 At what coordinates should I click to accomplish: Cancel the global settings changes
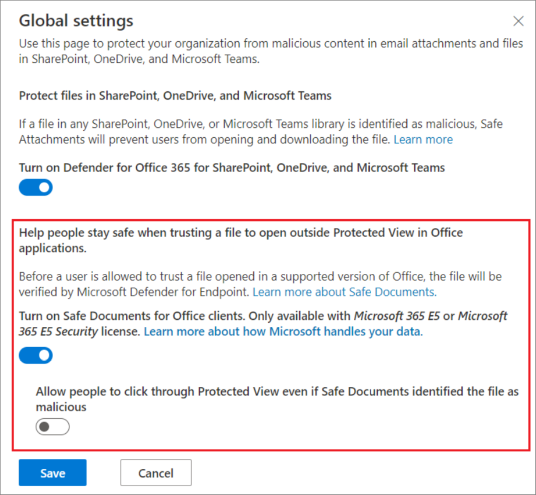point(156,473)
